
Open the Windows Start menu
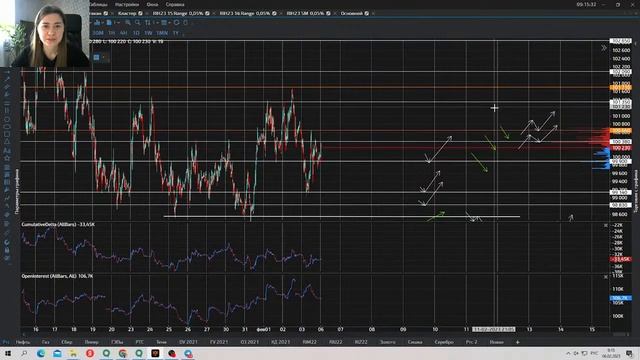8,353
